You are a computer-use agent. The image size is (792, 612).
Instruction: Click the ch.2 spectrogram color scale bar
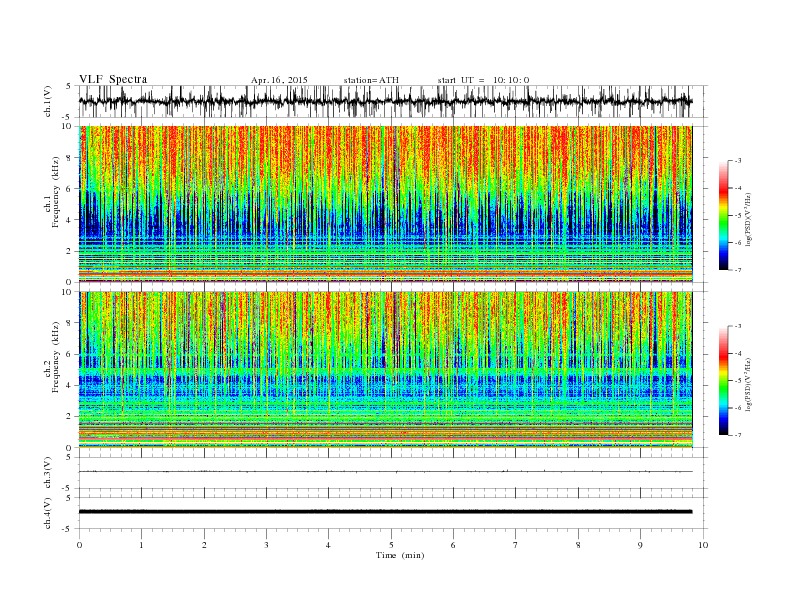point(723,380)
